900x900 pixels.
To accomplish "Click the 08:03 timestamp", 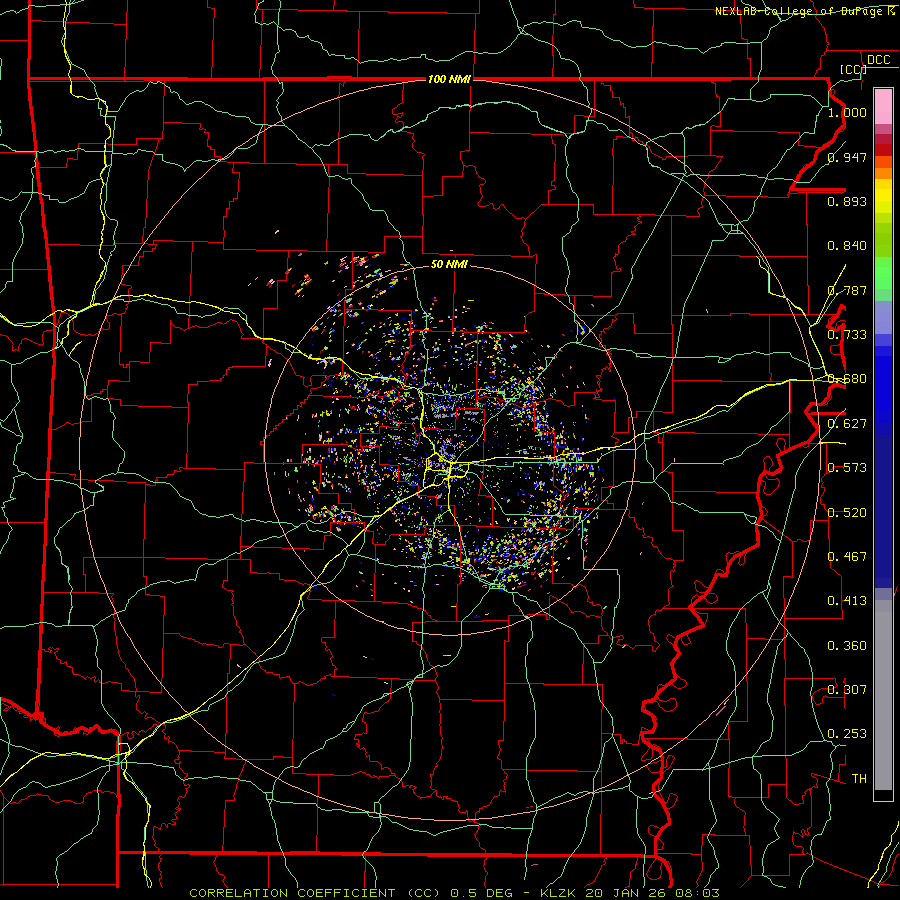I will pyautogui.click(x=696, y=893).
